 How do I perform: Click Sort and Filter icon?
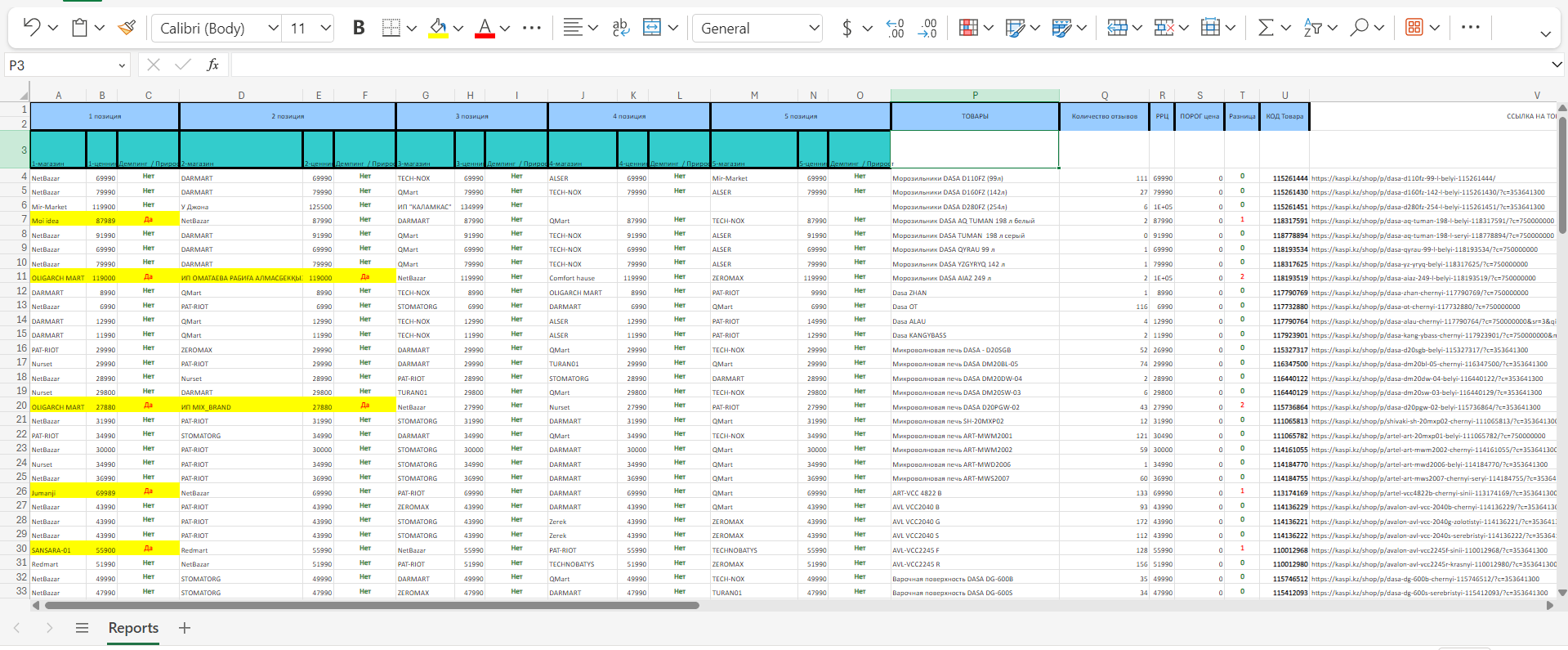click(1312, 28)
